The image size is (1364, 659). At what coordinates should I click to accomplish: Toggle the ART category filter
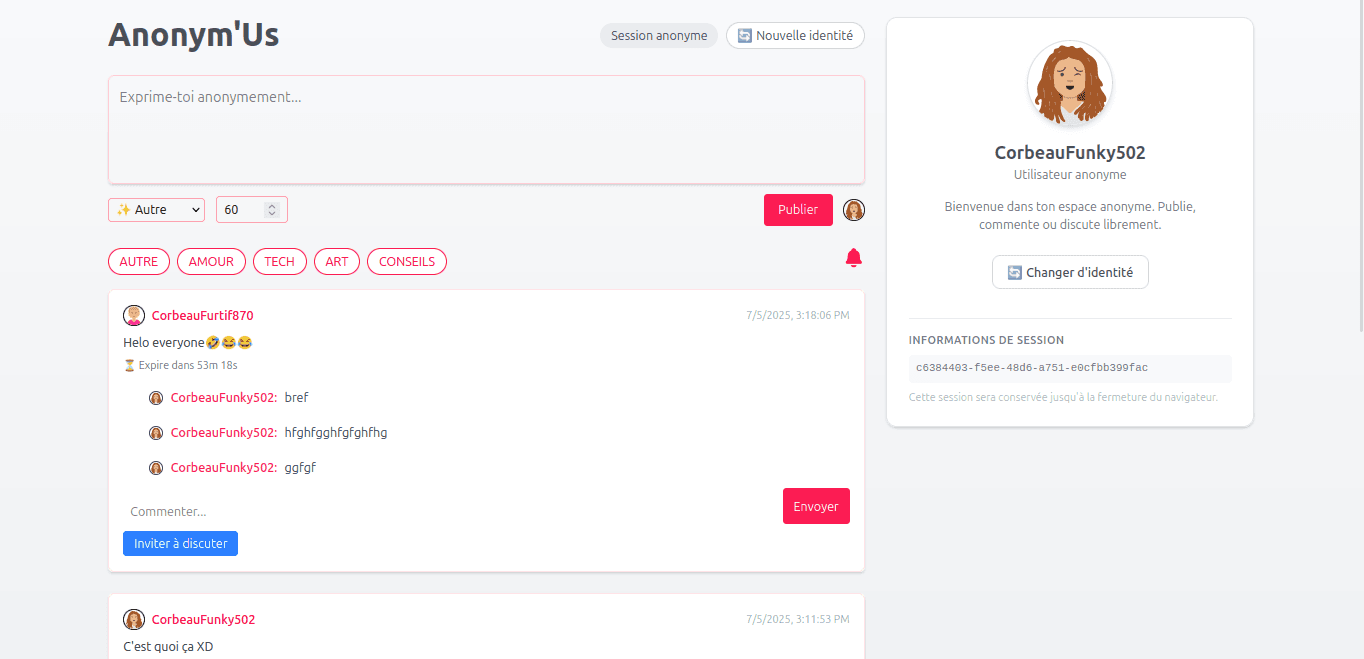coord(337,261)
